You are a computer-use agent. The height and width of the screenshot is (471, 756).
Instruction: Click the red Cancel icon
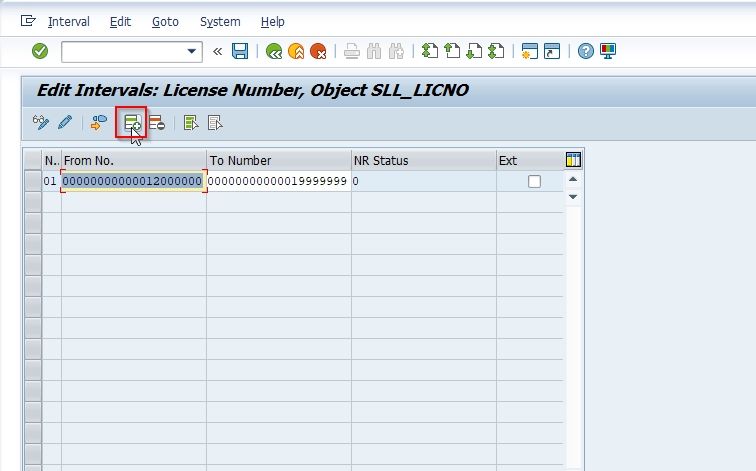click(318, 51)
